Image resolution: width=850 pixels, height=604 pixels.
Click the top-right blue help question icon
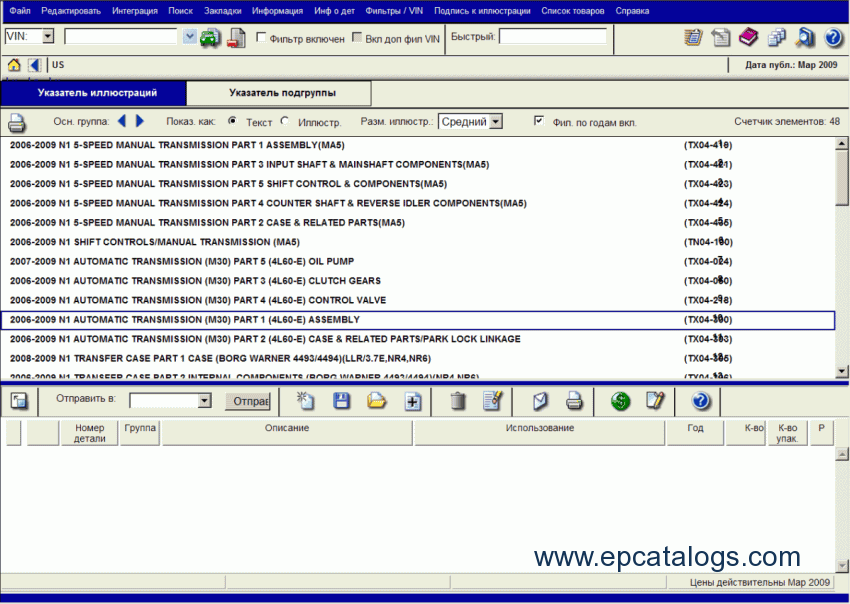click(833, 38)
